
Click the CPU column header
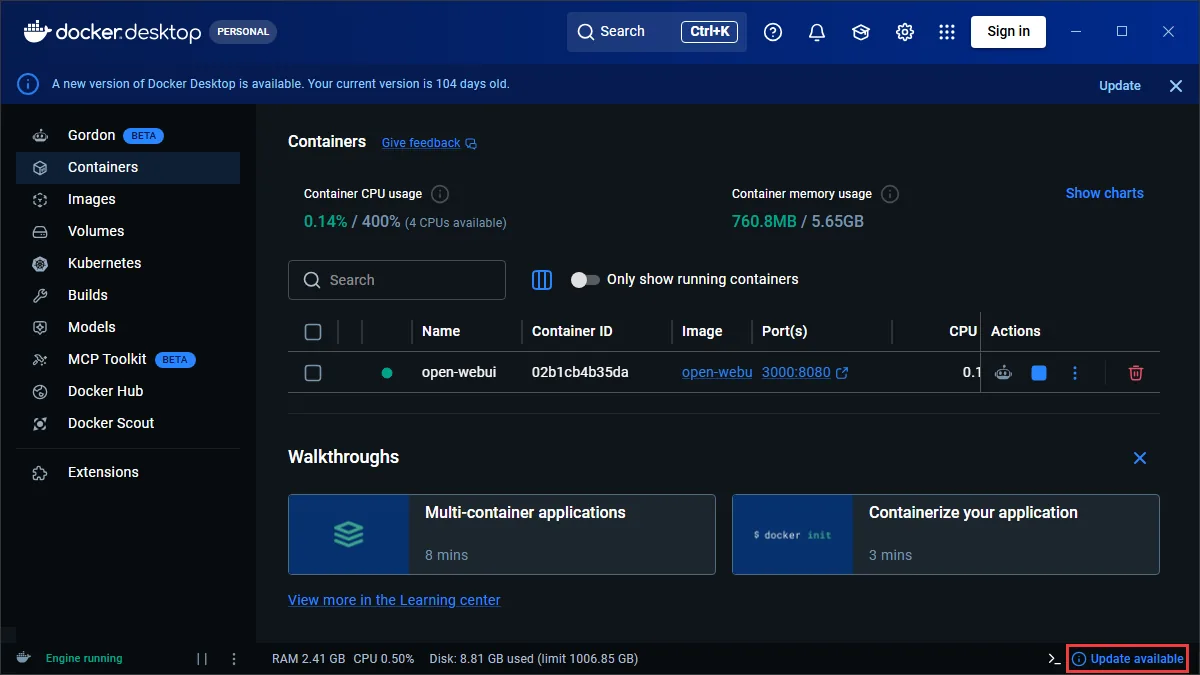[x=963, y=331]
